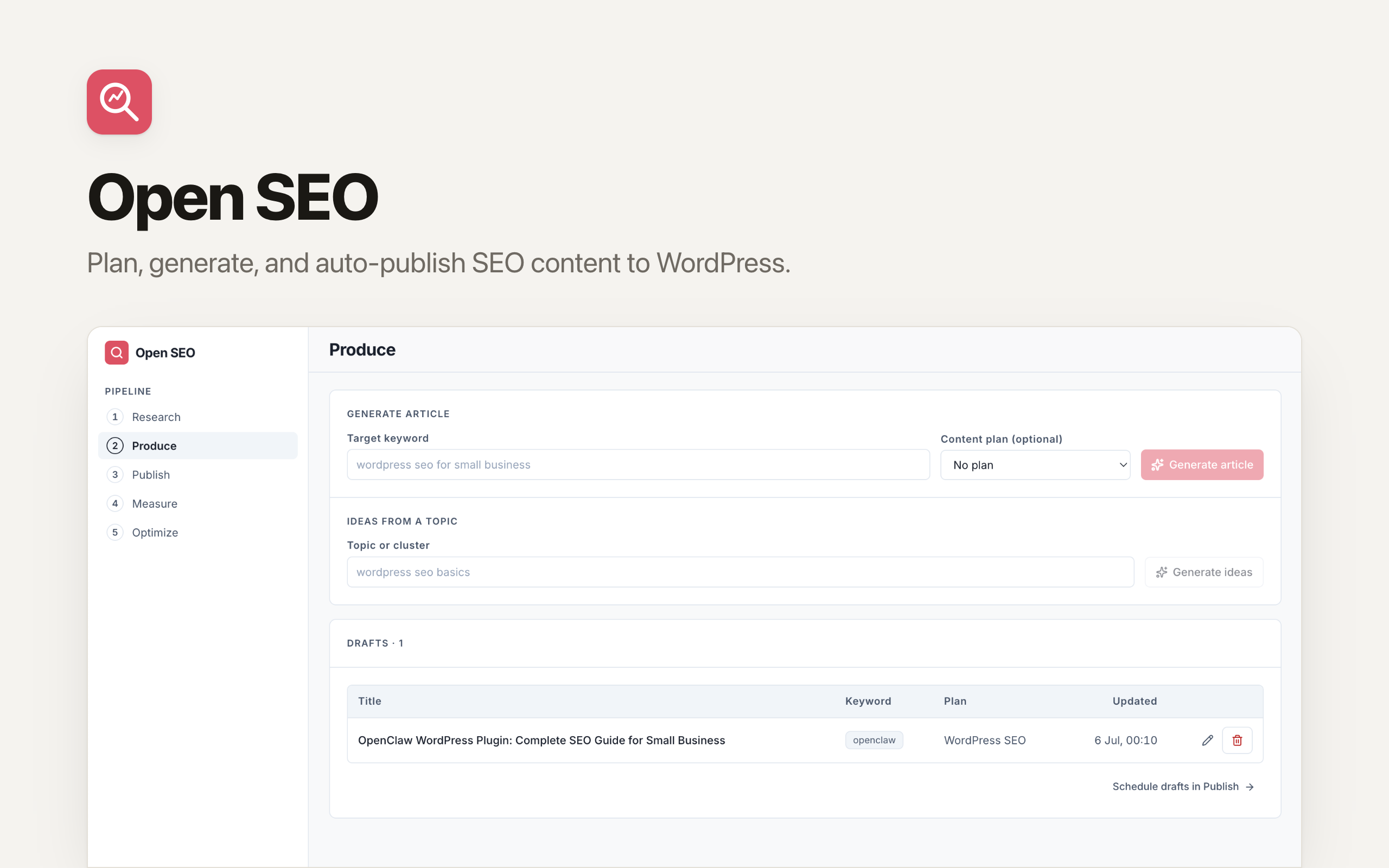Click the step 1 circle beside Research
The width and height of the screenshot is (1389, 868).
coord(115,417)
